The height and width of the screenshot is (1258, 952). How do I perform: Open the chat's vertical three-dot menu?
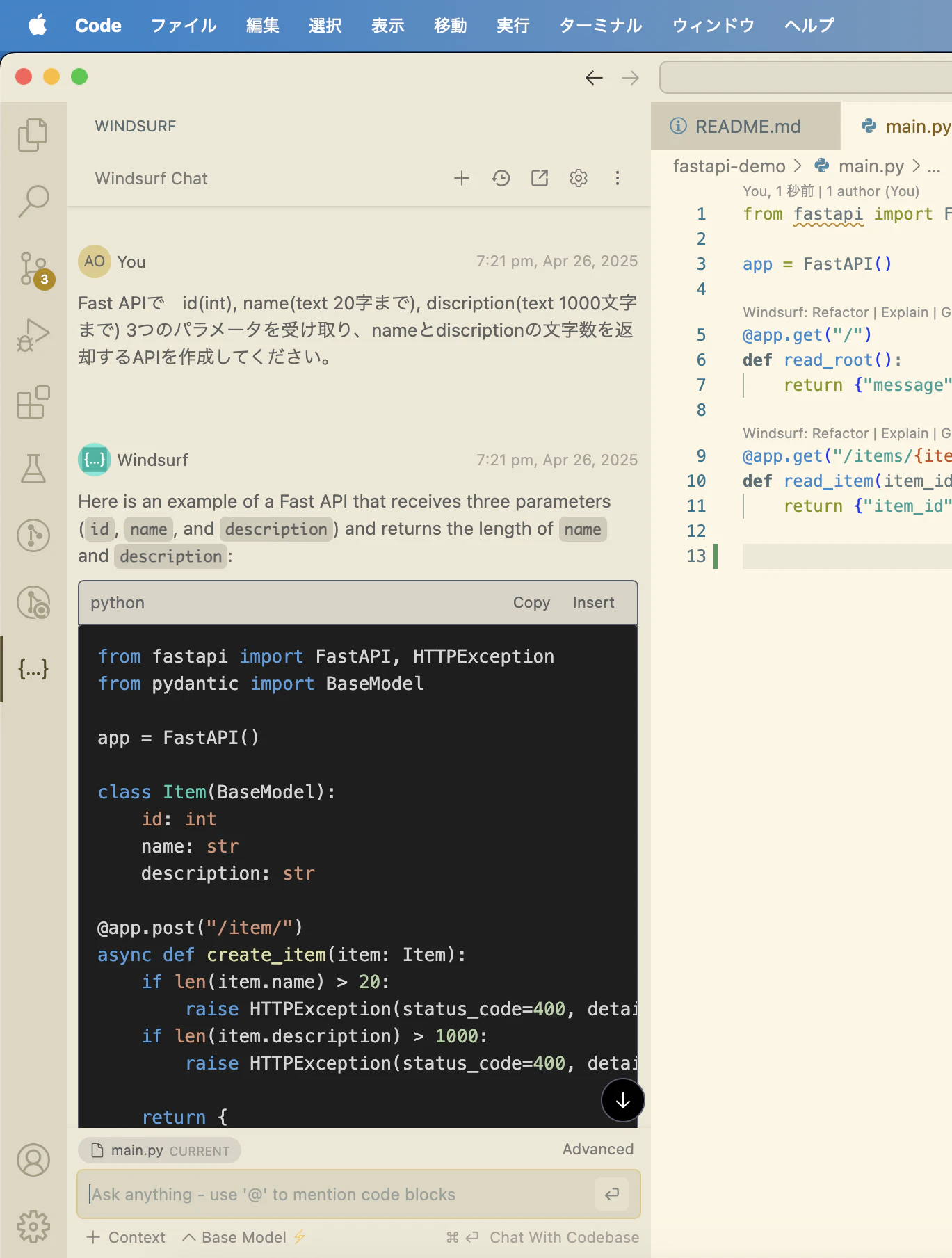(618, 179)
